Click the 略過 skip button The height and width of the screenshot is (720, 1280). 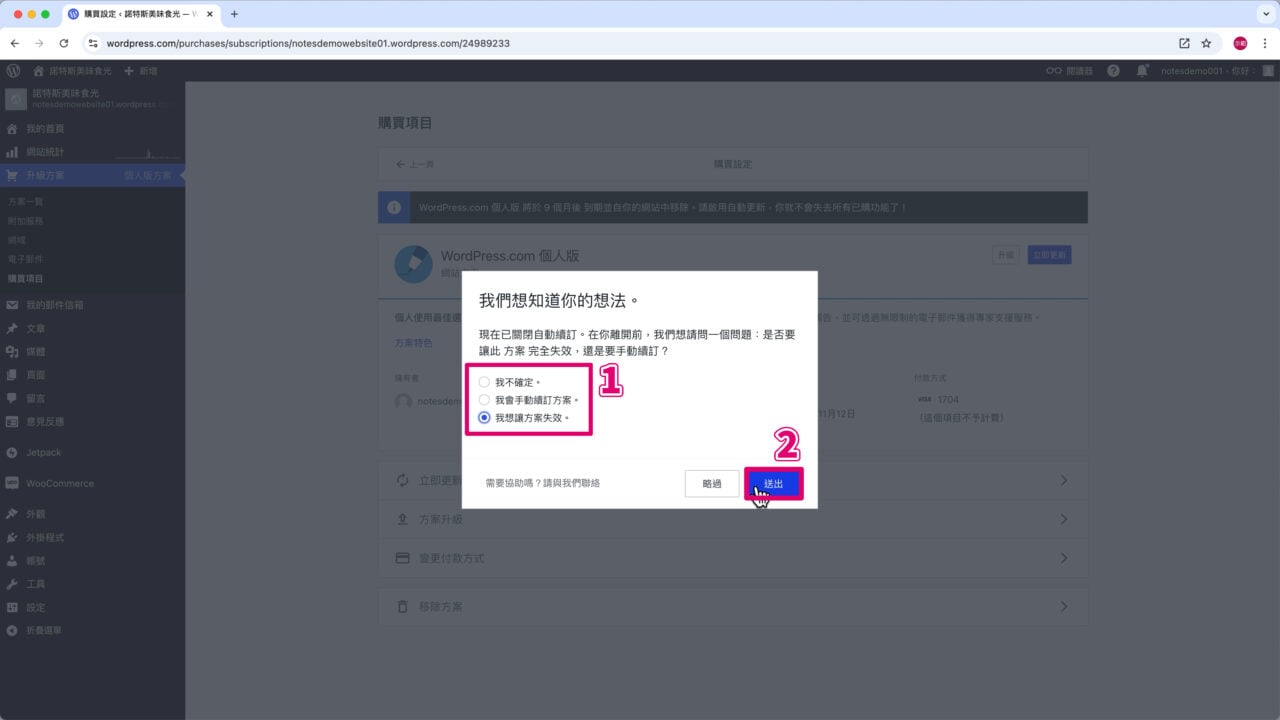click(x=712, y=483)
